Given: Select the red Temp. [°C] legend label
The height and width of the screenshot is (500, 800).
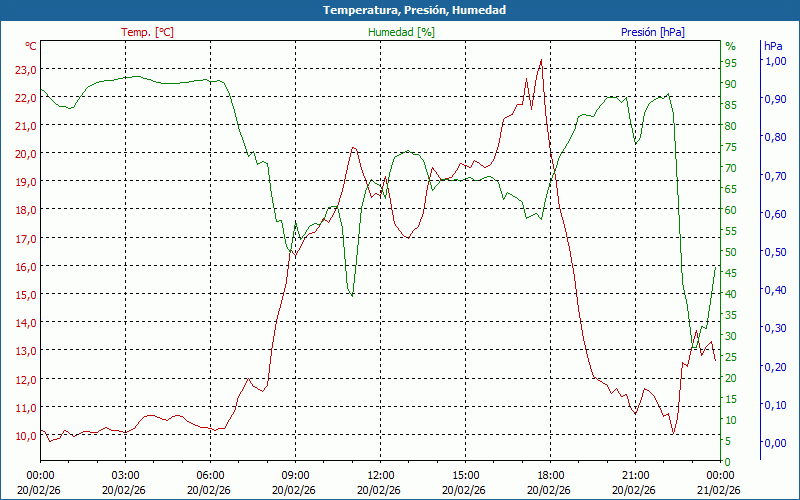Looking at the screenshot, I should (147, 32).
